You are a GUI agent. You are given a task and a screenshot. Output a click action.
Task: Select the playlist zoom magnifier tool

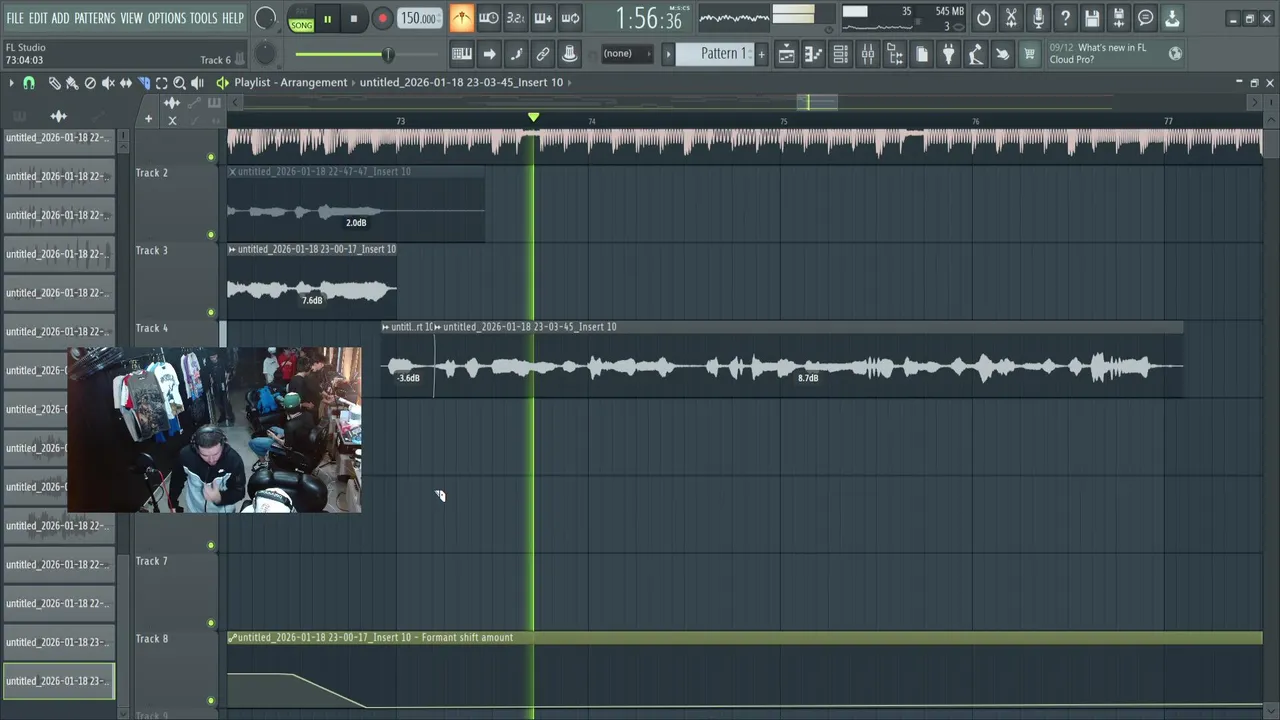tap(180, 83)
